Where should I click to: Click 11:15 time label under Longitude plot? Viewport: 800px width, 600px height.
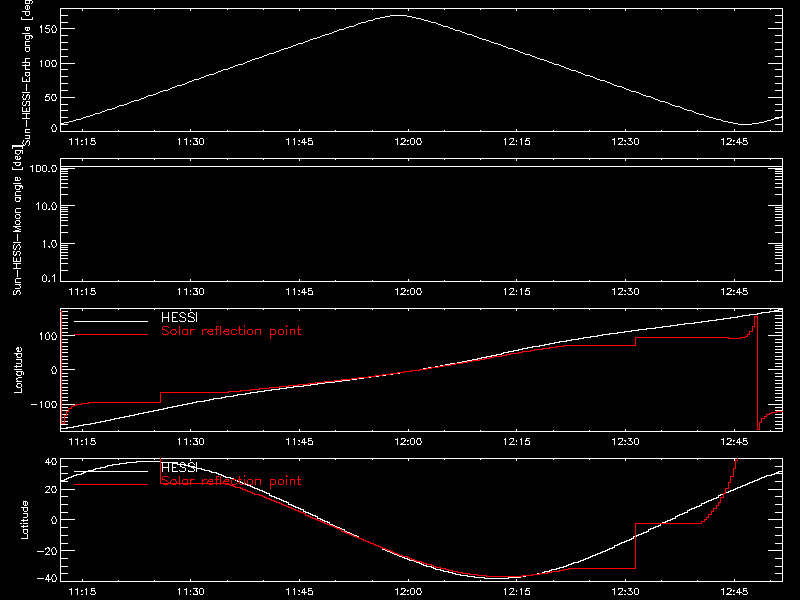click(x=82, y=441)
